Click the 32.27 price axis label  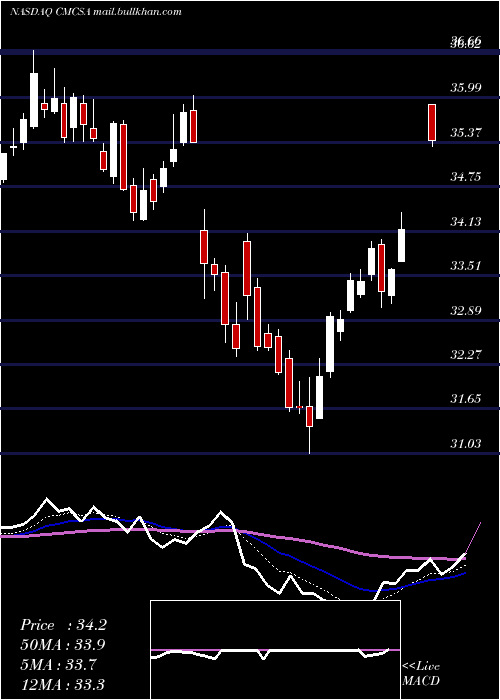pos(466,355)
